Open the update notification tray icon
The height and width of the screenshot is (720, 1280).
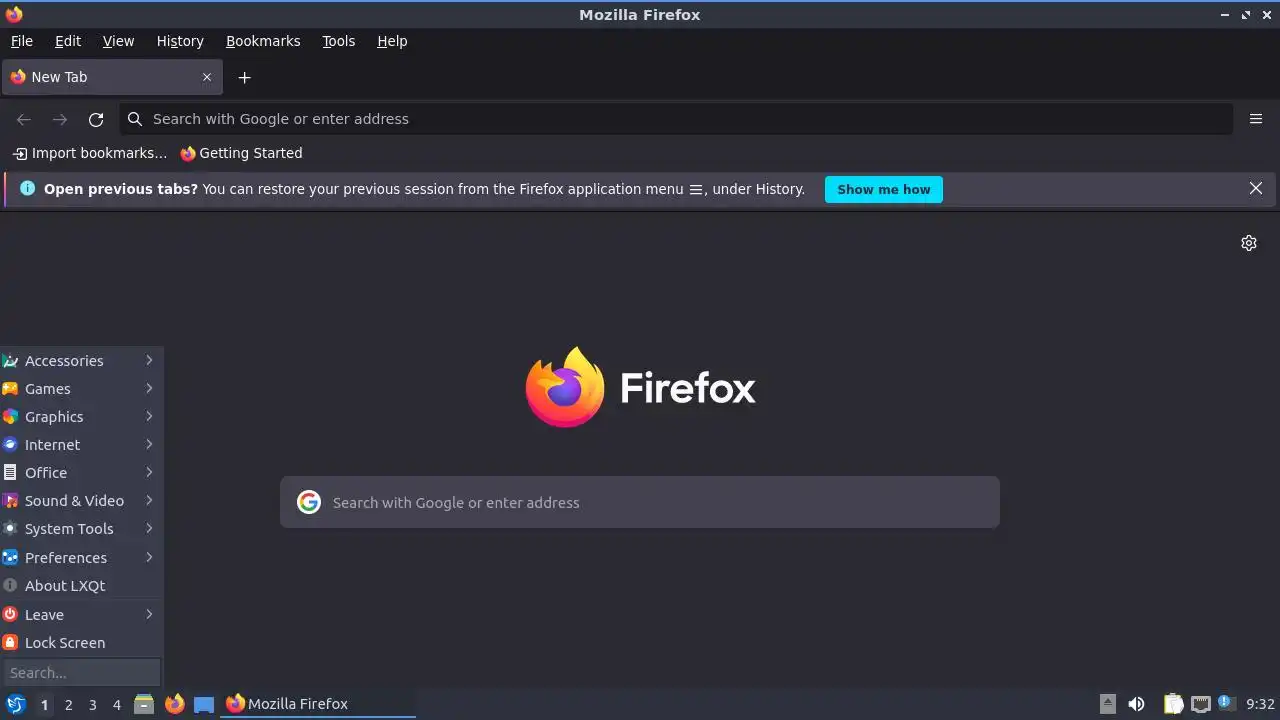[x=1226, y=704]
